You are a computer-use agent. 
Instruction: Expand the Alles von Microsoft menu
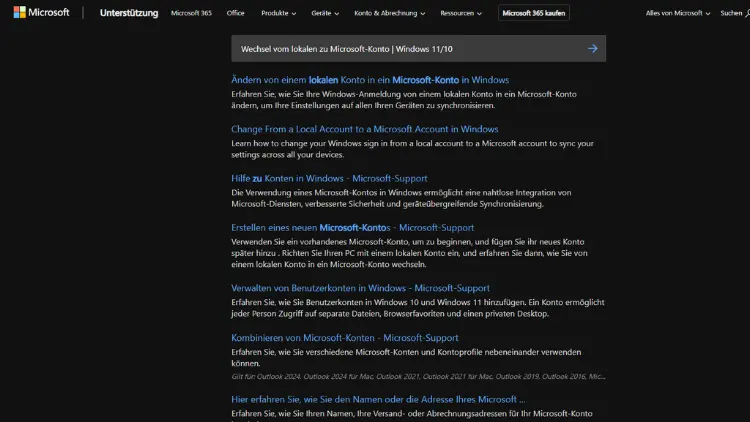(678, 13)
